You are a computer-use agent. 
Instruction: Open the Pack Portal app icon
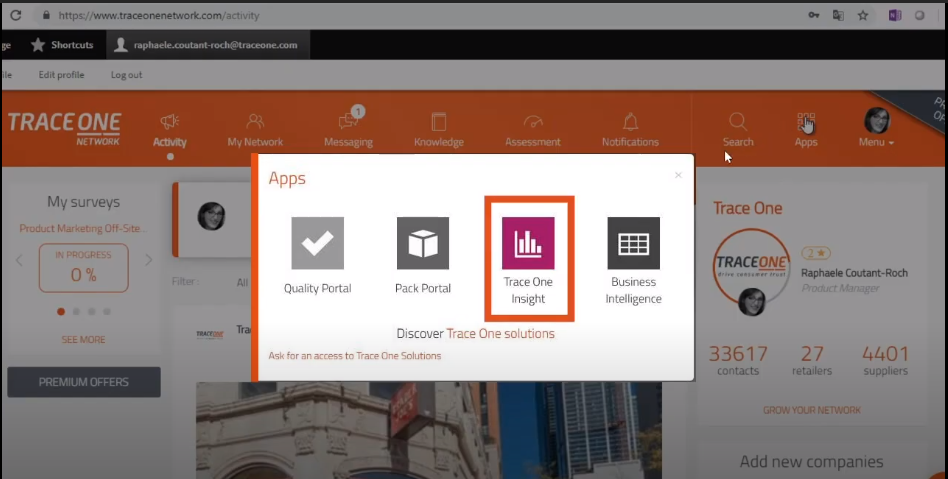coord(423,243)
